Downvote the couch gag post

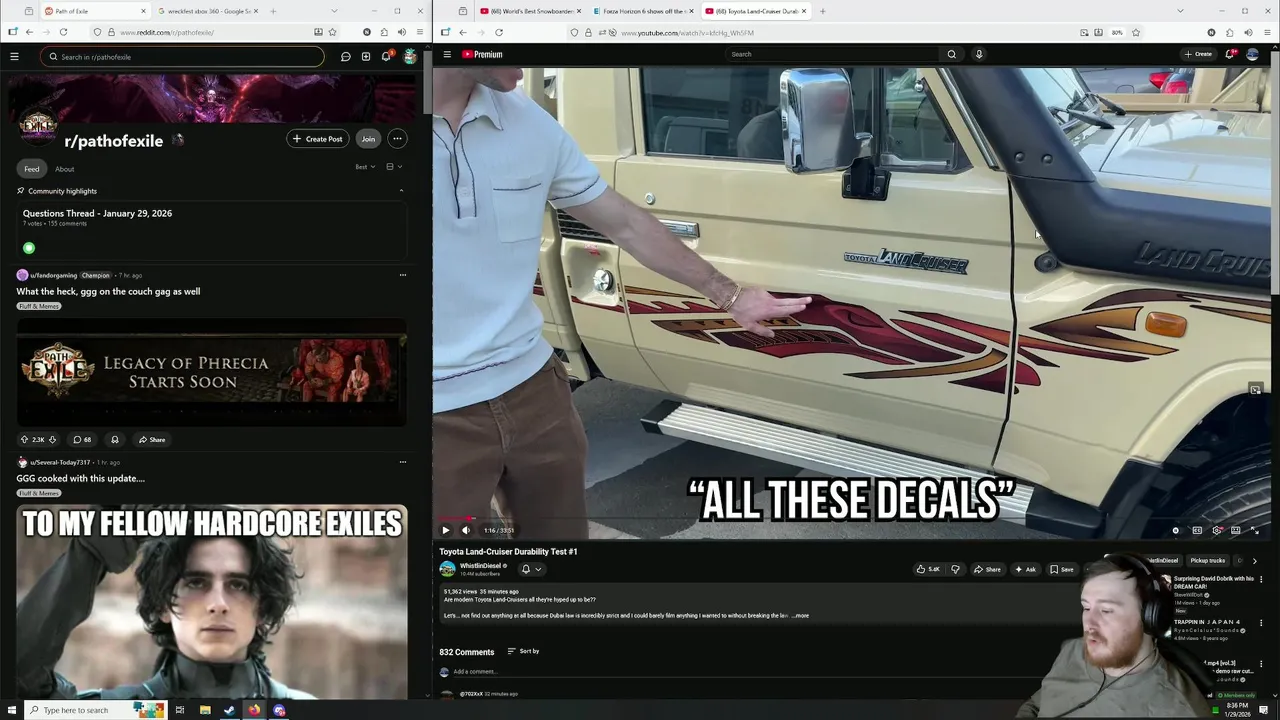(52, 440)
